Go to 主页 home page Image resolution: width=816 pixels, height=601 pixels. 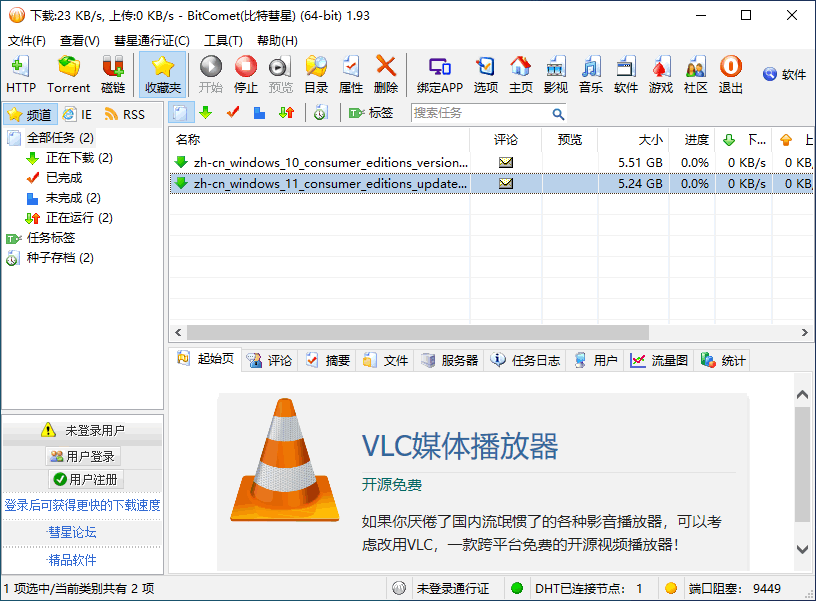pos(520,74)
